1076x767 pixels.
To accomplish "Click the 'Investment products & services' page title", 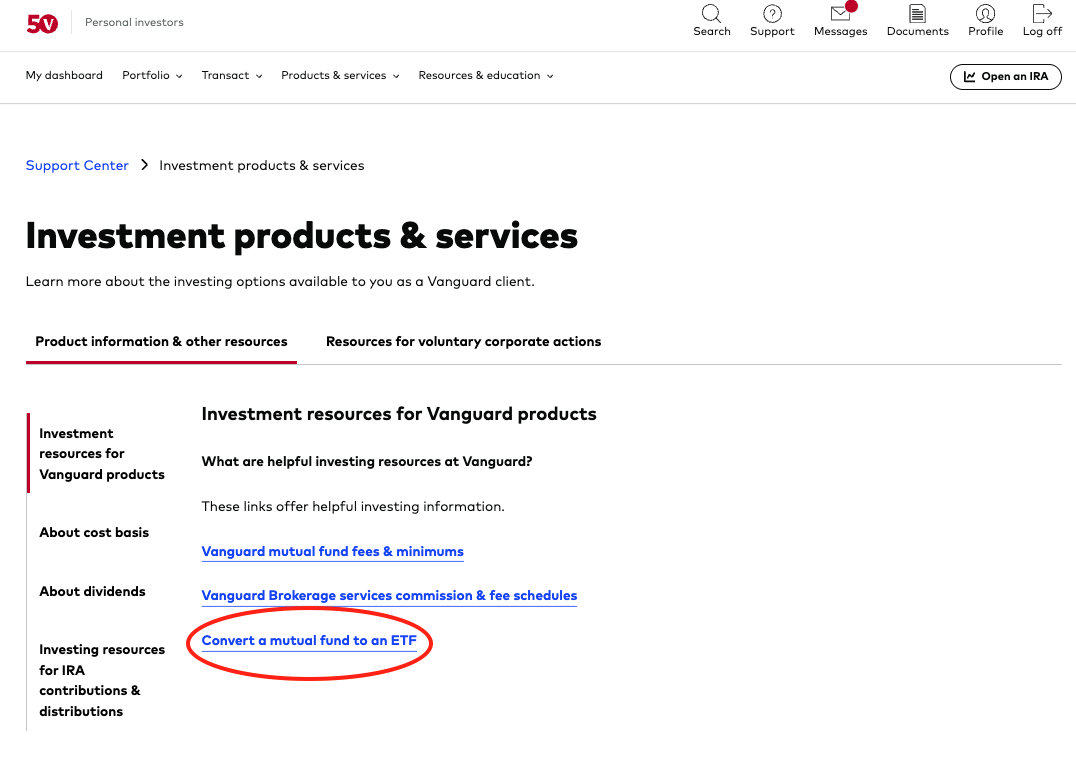I will pos(301,237).
